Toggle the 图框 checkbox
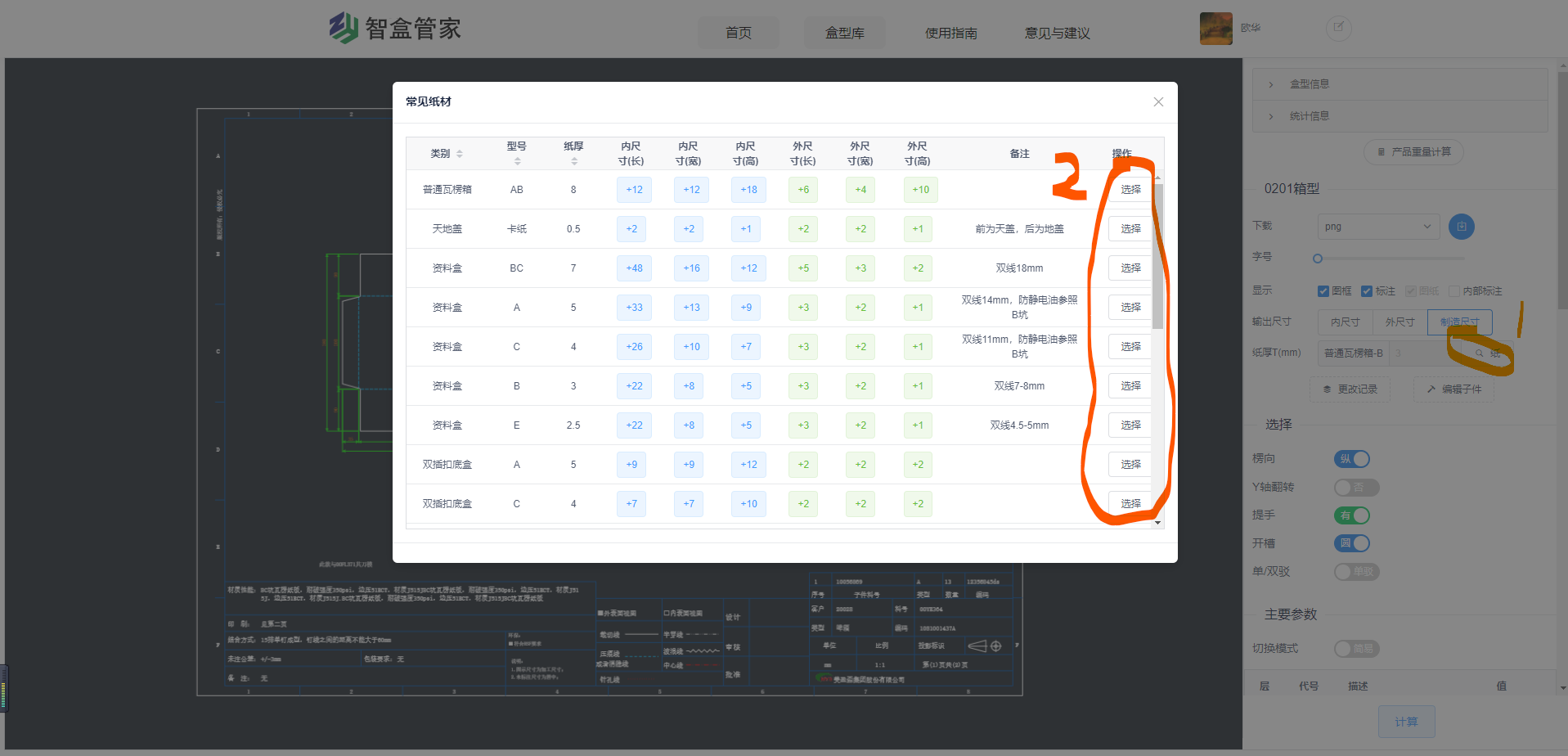Viewport: 1568px width, 756px height. [x=1323, y=291]
